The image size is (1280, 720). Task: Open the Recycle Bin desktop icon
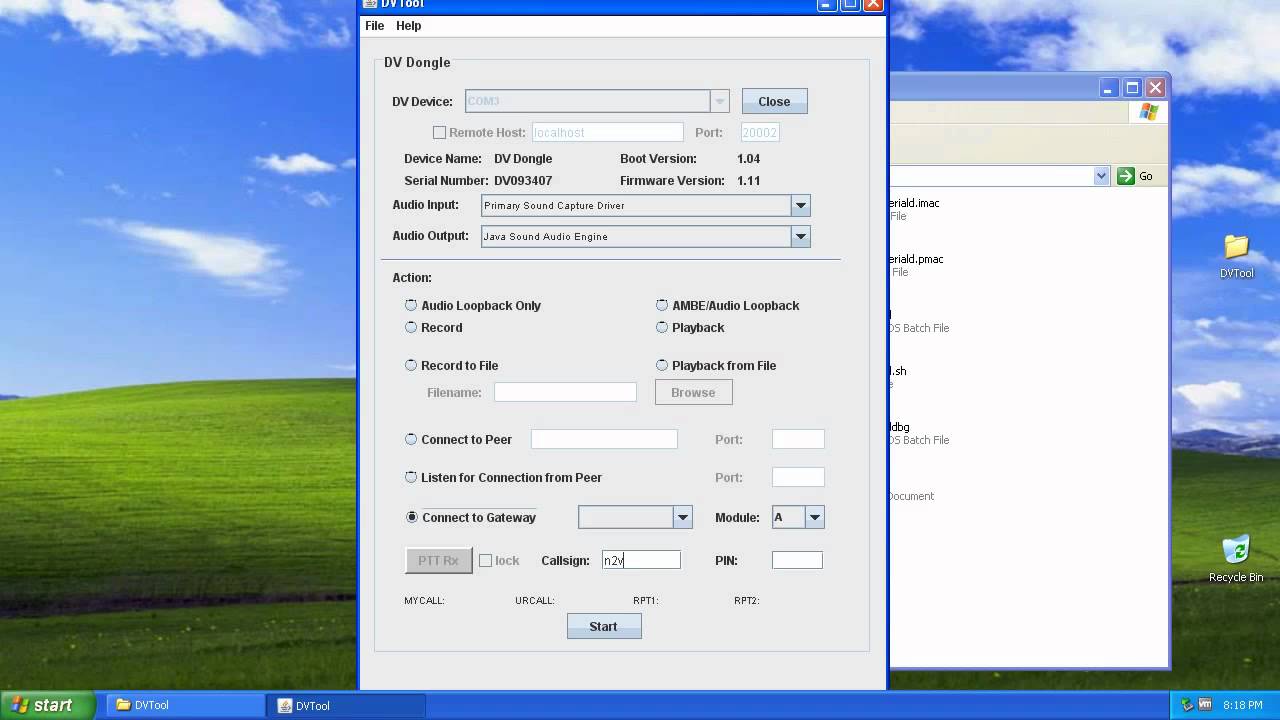point(1236,559)
